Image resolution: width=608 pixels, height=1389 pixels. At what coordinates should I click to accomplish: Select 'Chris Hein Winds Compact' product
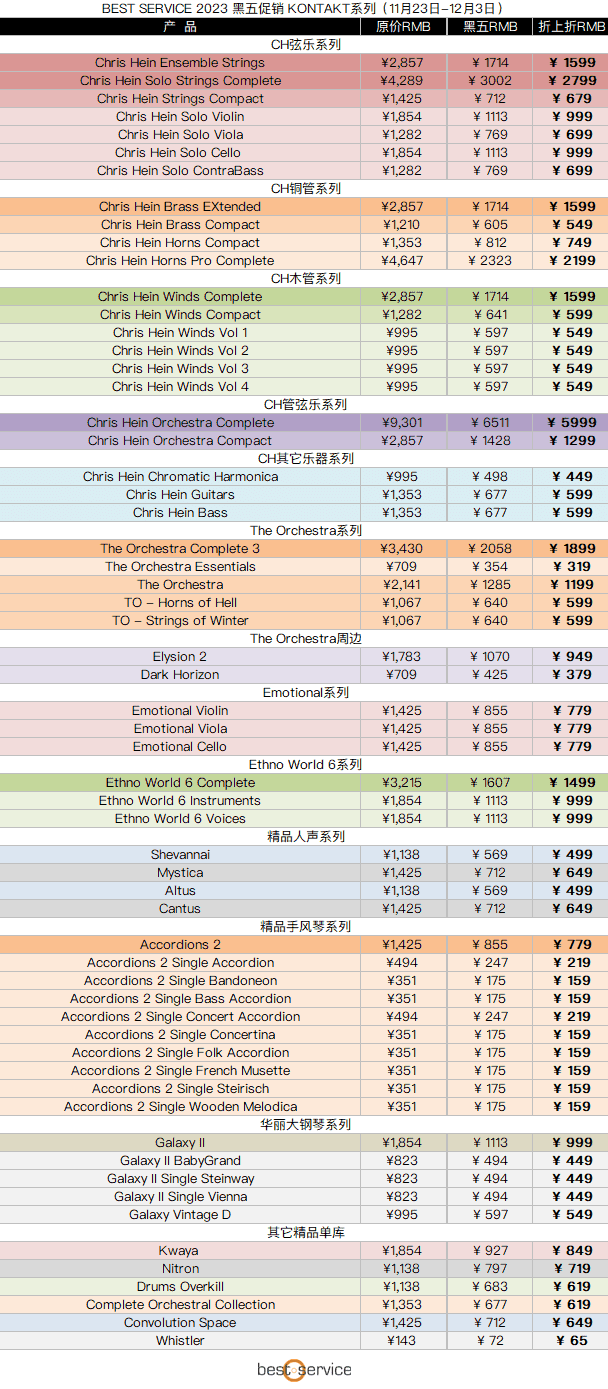pyautogui.click(x=180, y=315)
